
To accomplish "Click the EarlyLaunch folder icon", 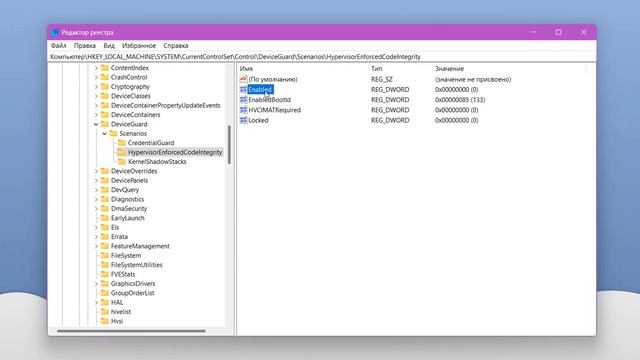I will click(x=105, y=218).
